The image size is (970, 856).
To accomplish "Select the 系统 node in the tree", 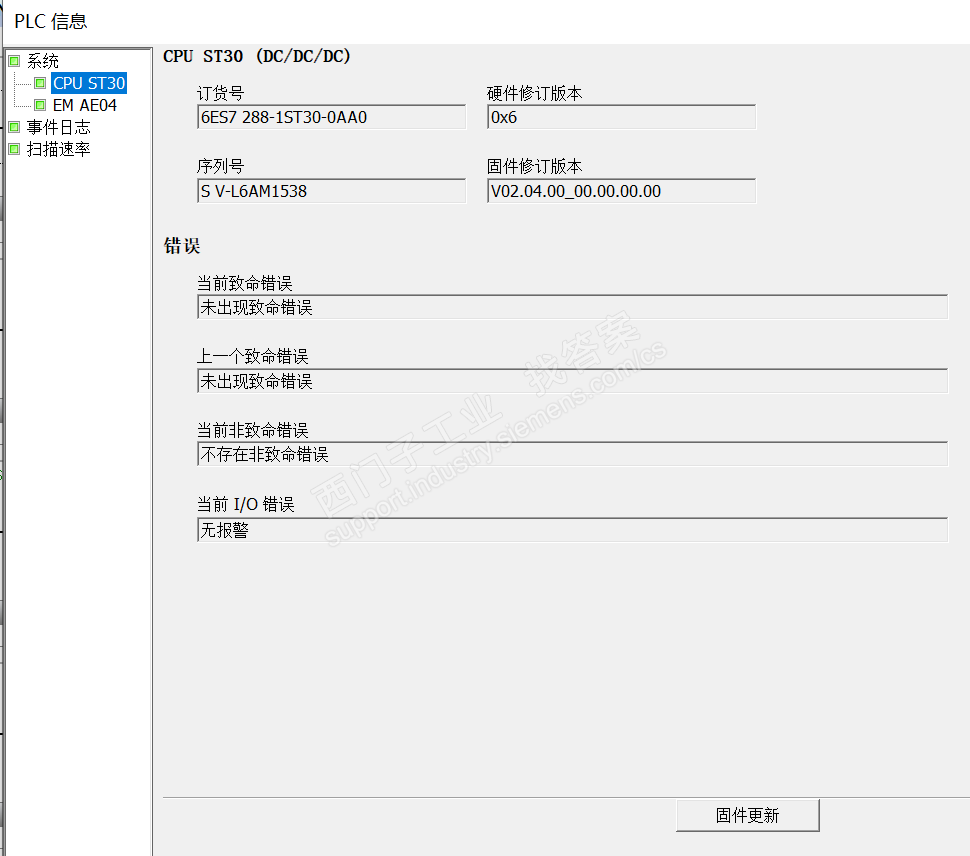I will click(x=43, y=61).
